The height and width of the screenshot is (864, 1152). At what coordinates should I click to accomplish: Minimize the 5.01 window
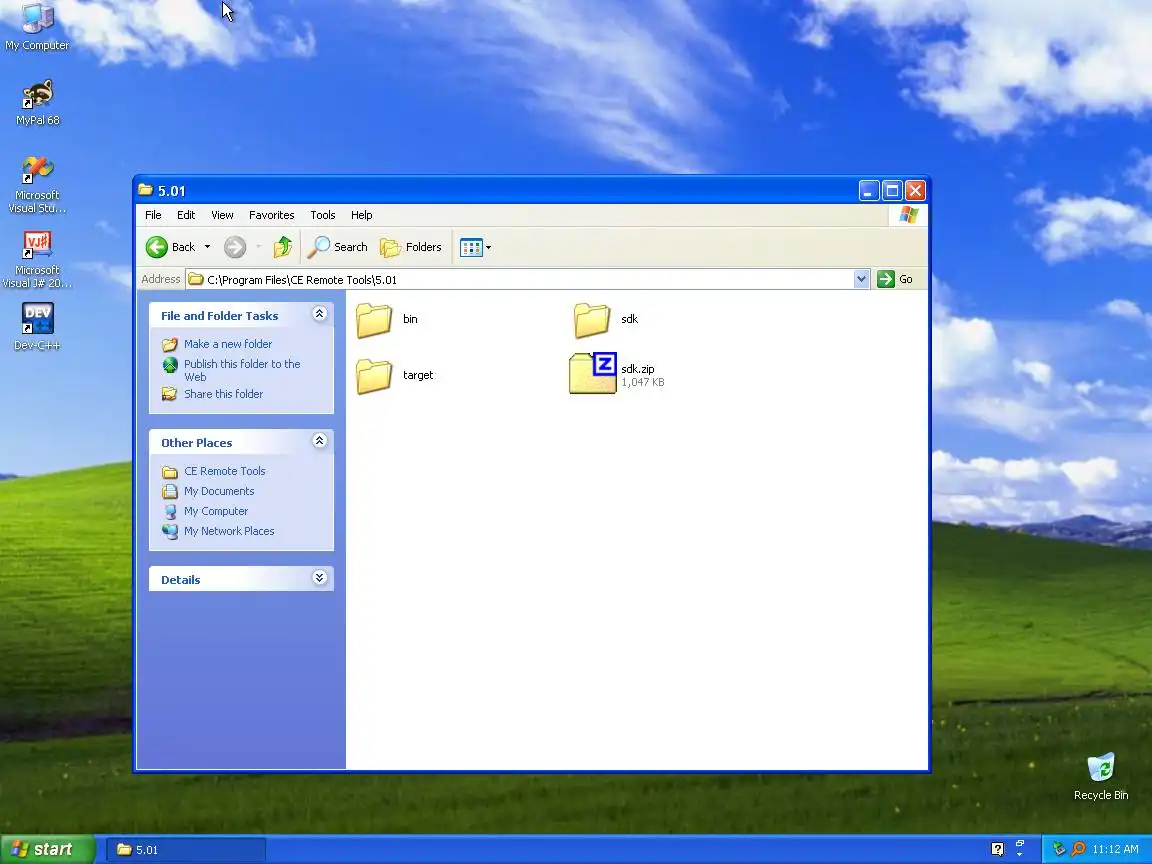click(x=869, y=191)
